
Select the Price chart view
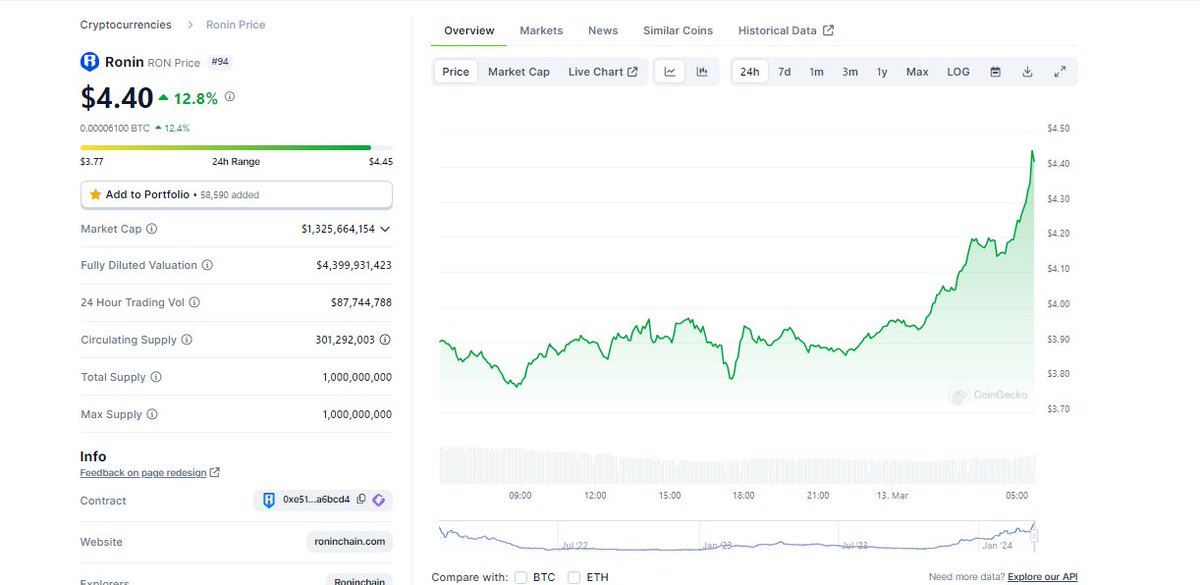pos(456,72)
